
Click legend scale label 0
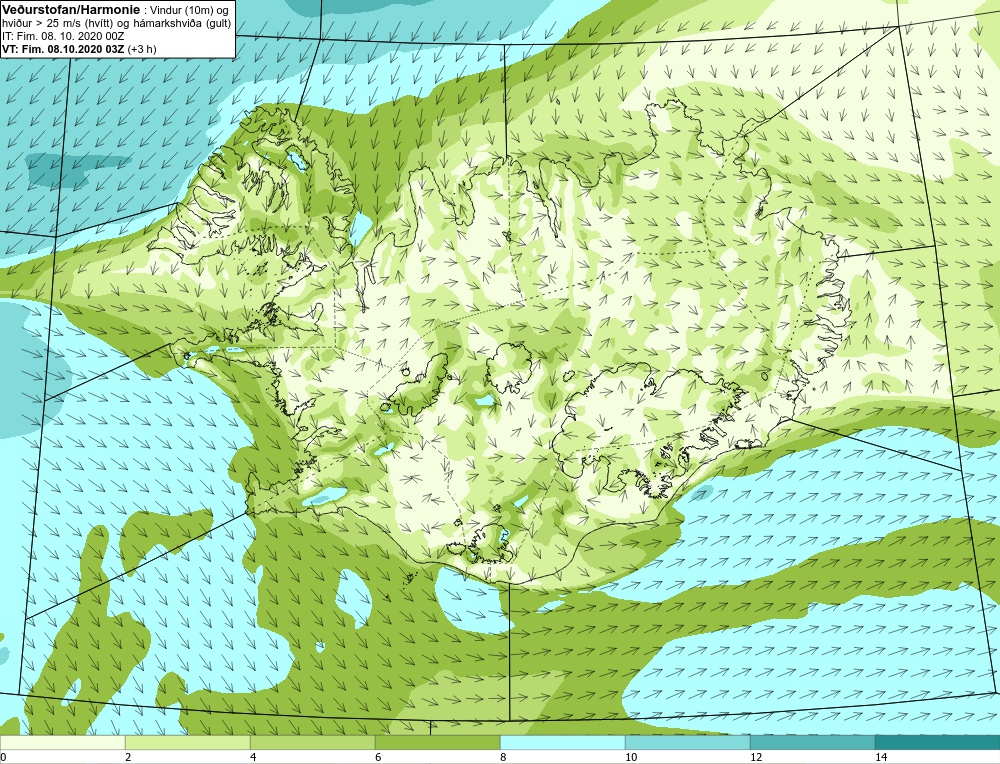[3, 757]
